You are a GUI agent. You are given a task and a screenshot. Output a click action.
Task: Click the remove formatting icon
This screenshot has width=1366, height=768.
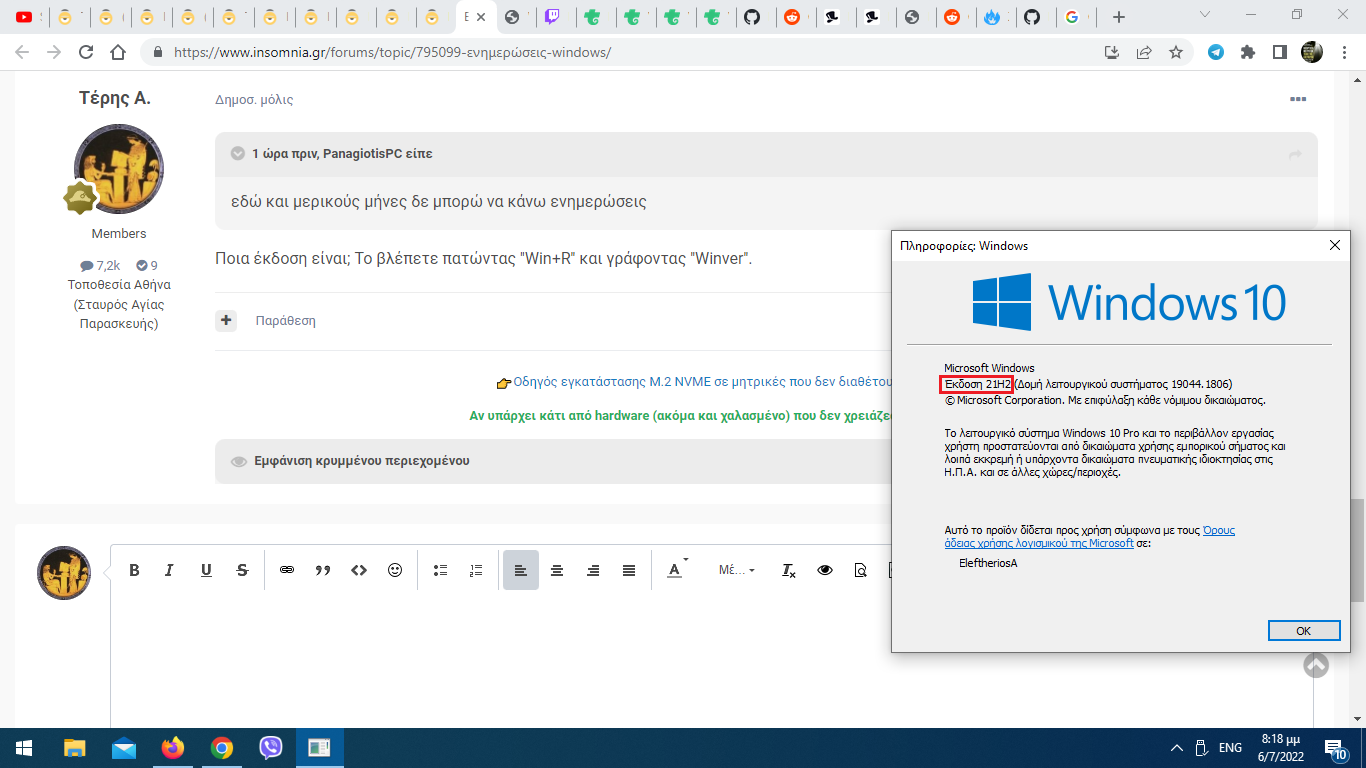788,570
